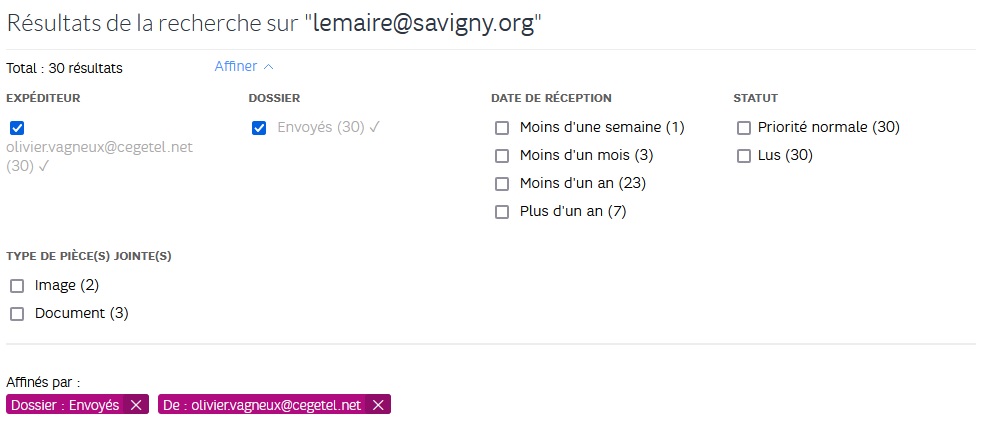Check "Moins d'une semaine" date filter
The width and height of the screenshot is (992, 426).
pyautogui.click(x=502, y=128)
